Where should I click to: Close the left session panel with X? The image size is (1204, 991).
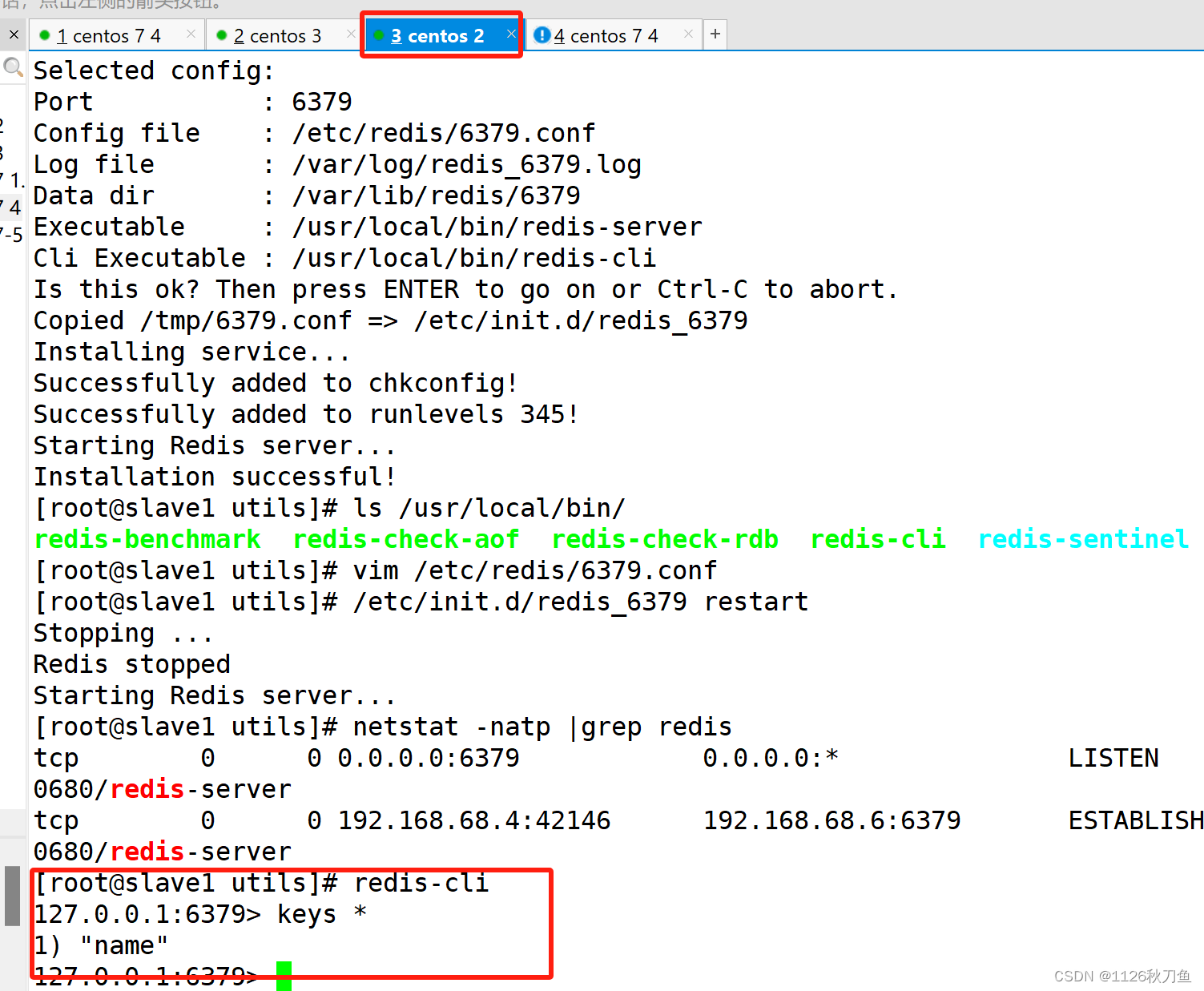[14, 34]
